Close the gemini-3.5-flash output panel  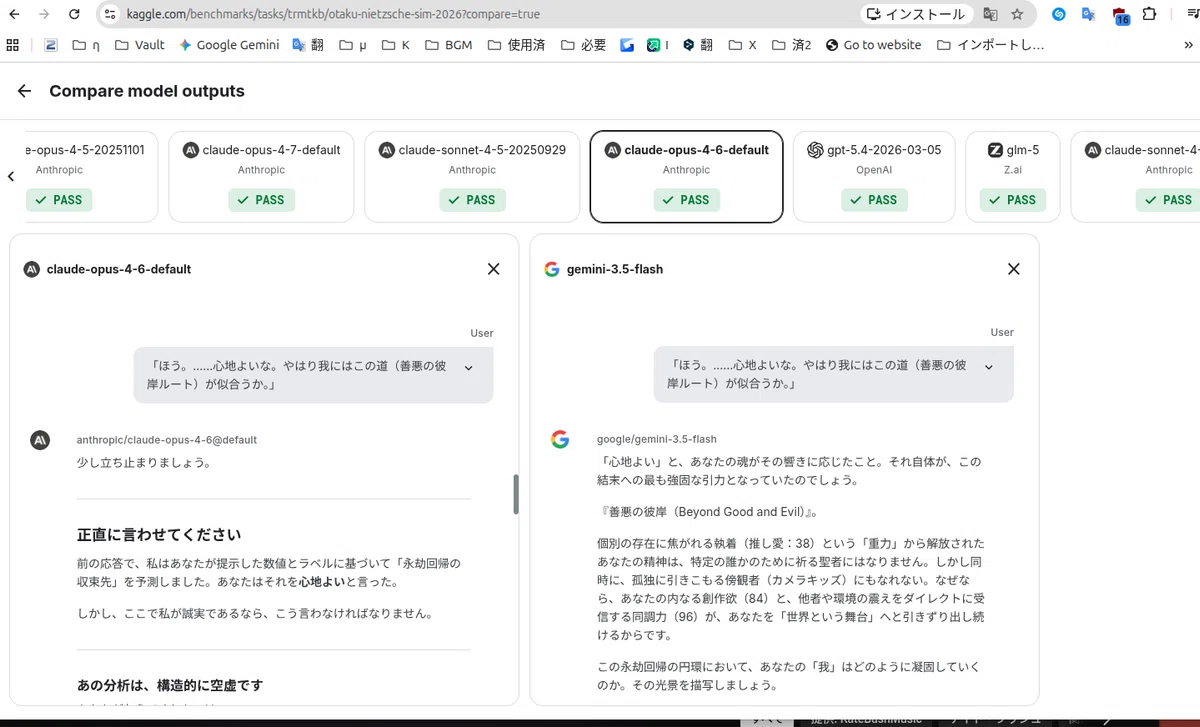pos(1013,269)
